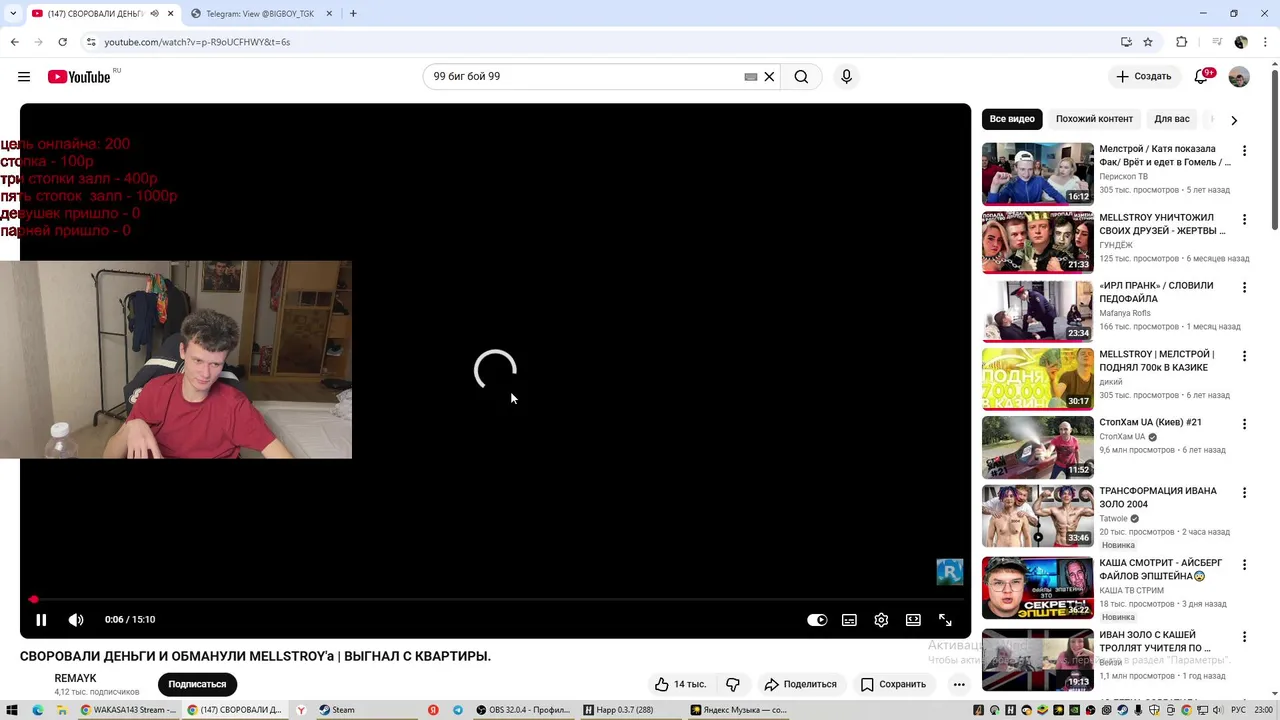View site information icon in address bar
The width and height of the screenshot is (1280, 720).
91,42
